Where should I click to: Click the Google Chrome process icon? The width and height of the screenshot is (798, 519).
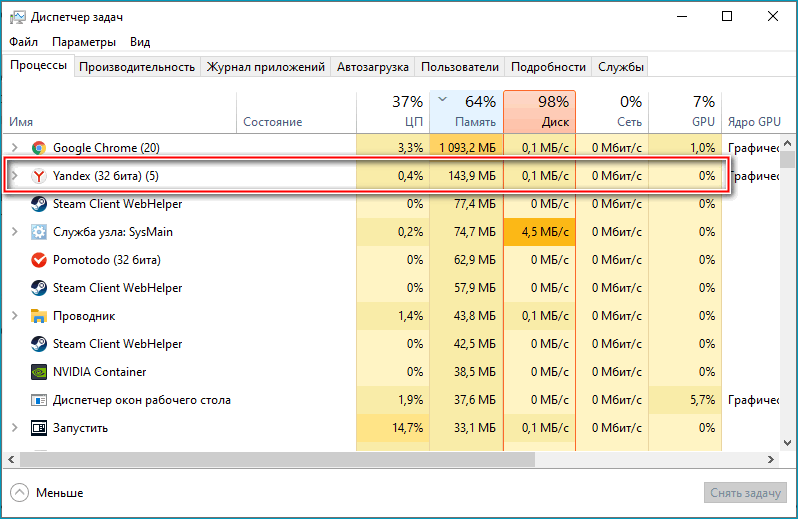[x=39, y=148]
